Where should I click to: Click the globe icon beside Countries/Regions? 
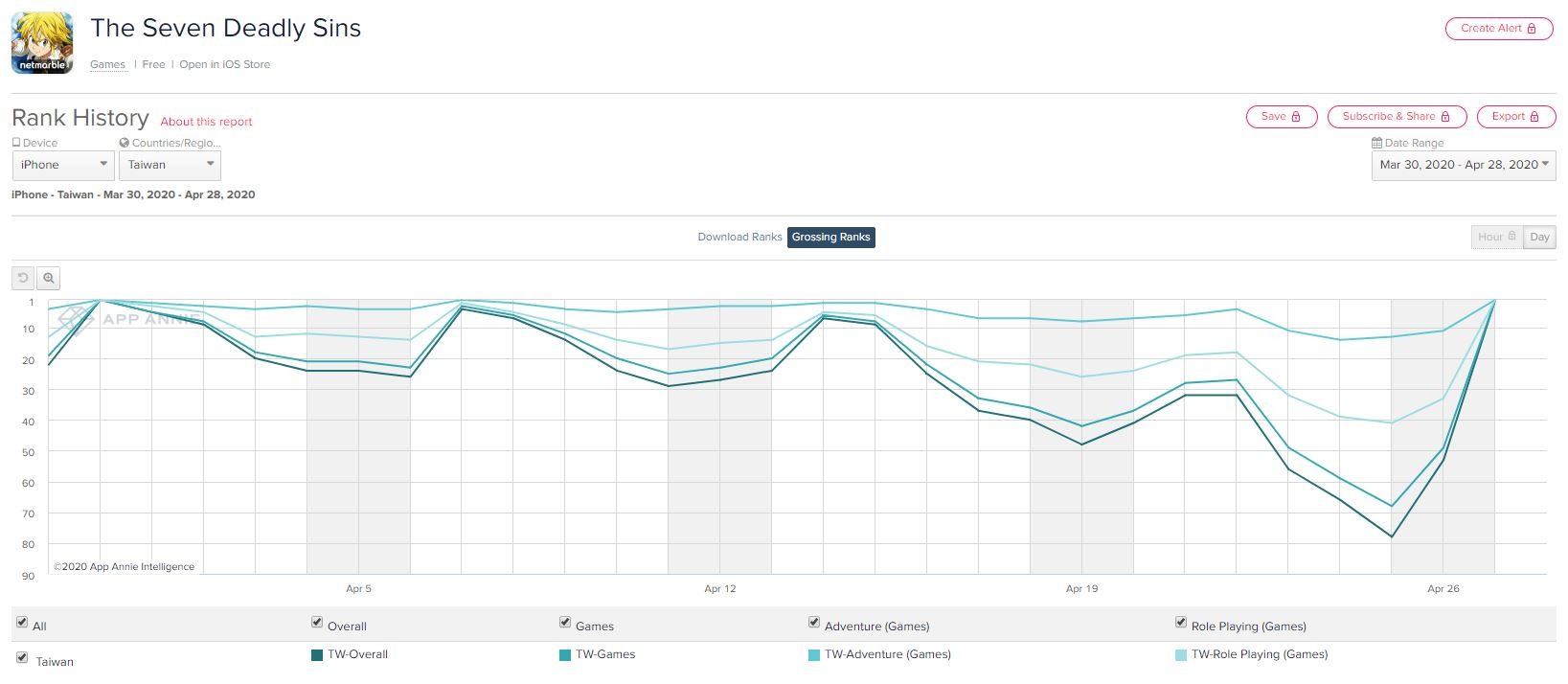[125, 143]
